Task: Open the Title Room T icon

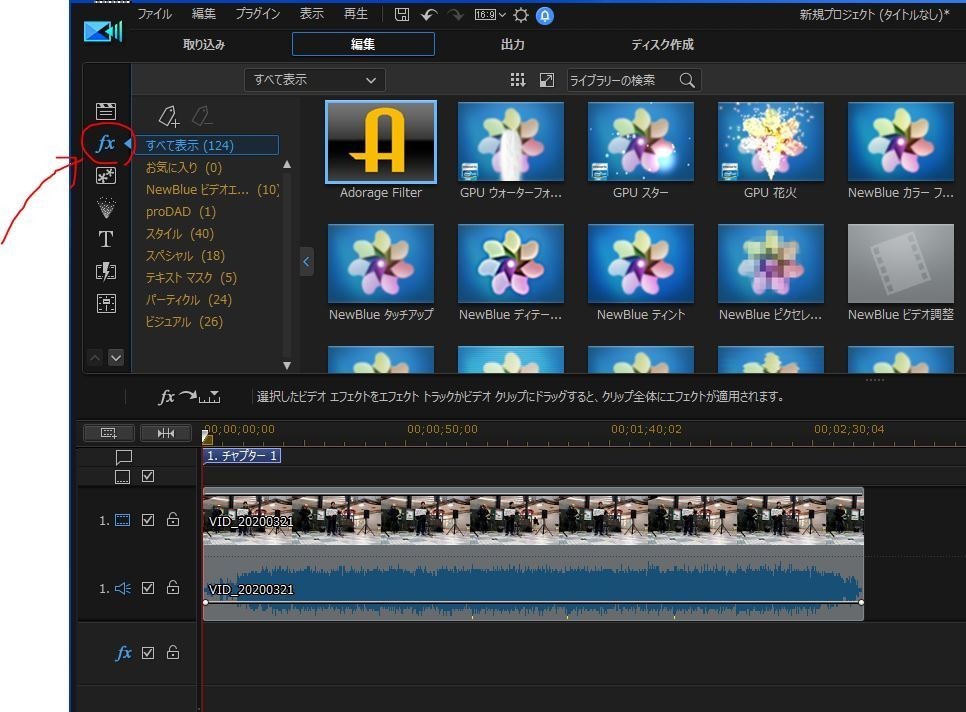Action: [x=106, y=239]
